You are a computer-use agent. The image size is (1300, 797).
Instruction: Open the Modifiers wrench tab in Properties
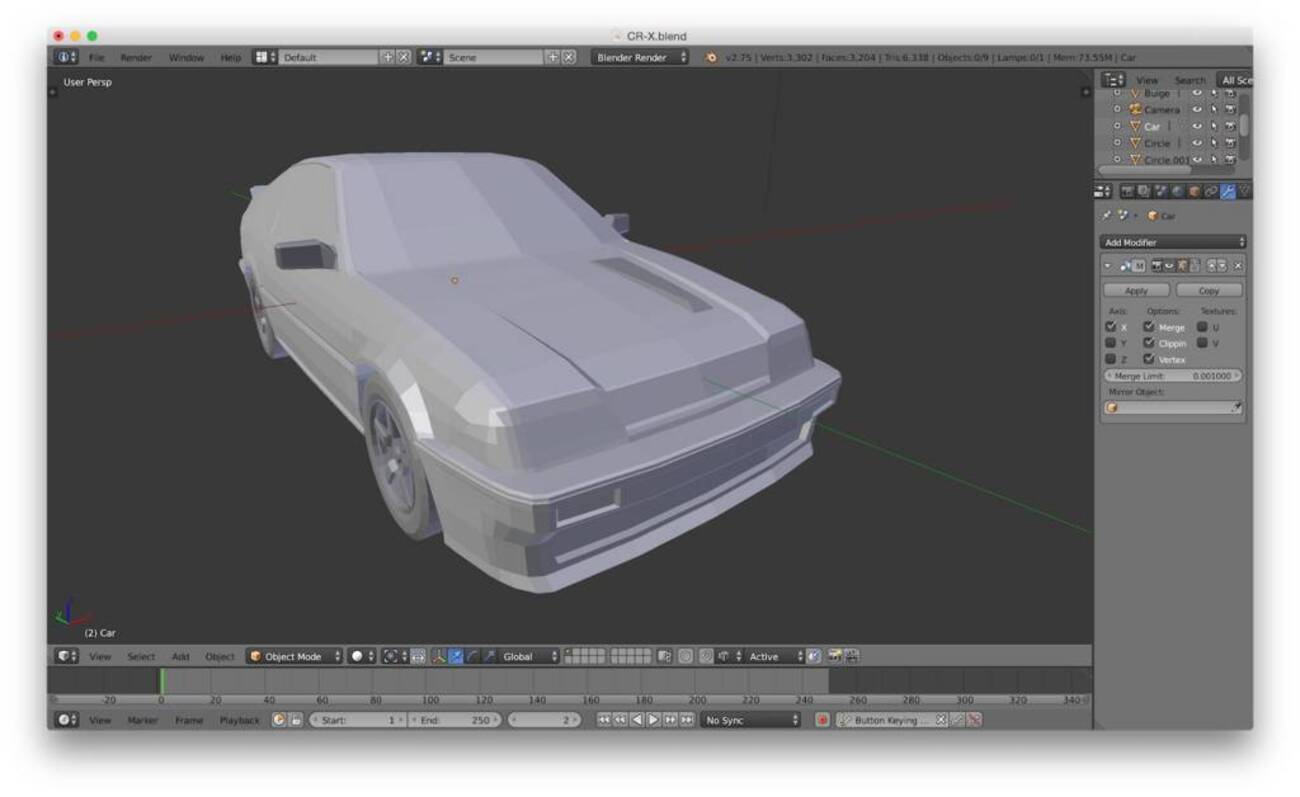[1227, 191]
